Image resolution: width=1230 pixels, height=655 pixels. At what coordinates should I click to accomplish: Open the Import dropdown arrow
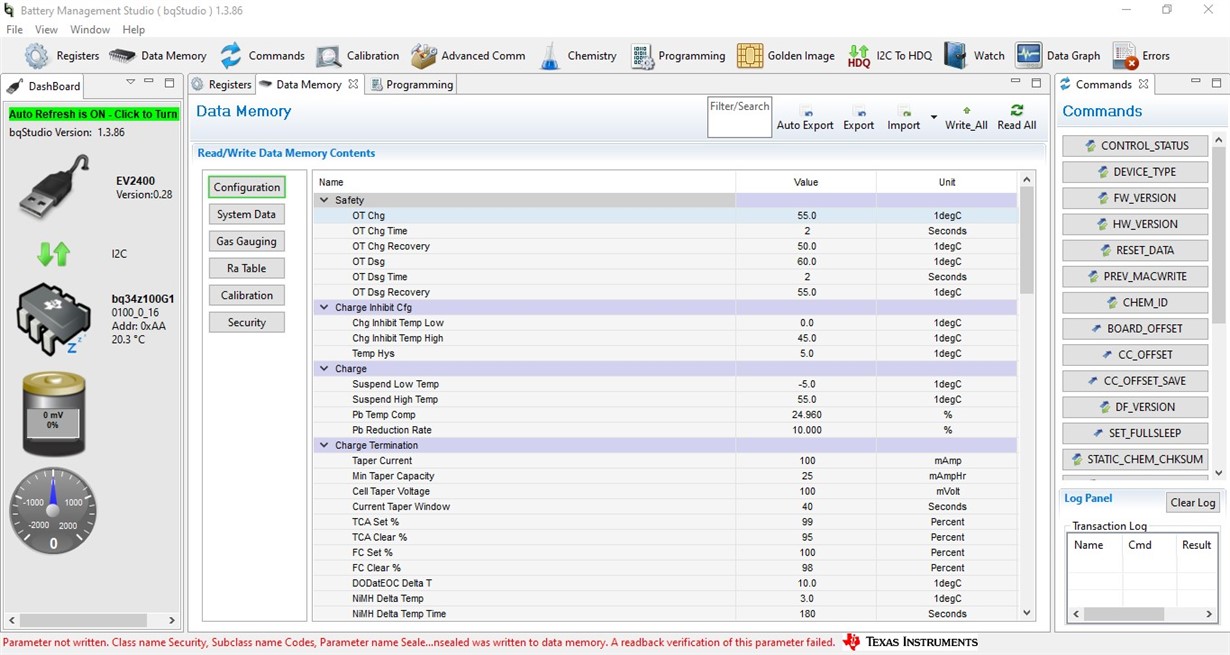[x=934, y=118]
